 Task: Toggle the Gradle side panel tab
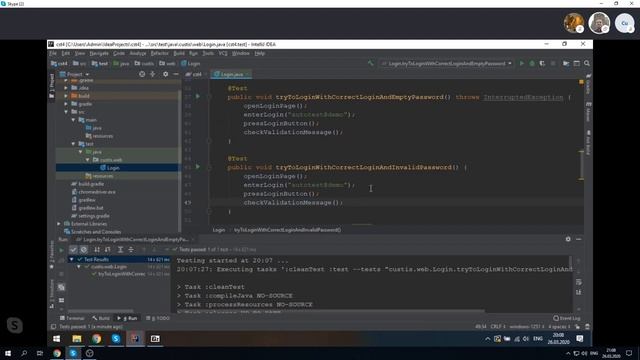588,84
